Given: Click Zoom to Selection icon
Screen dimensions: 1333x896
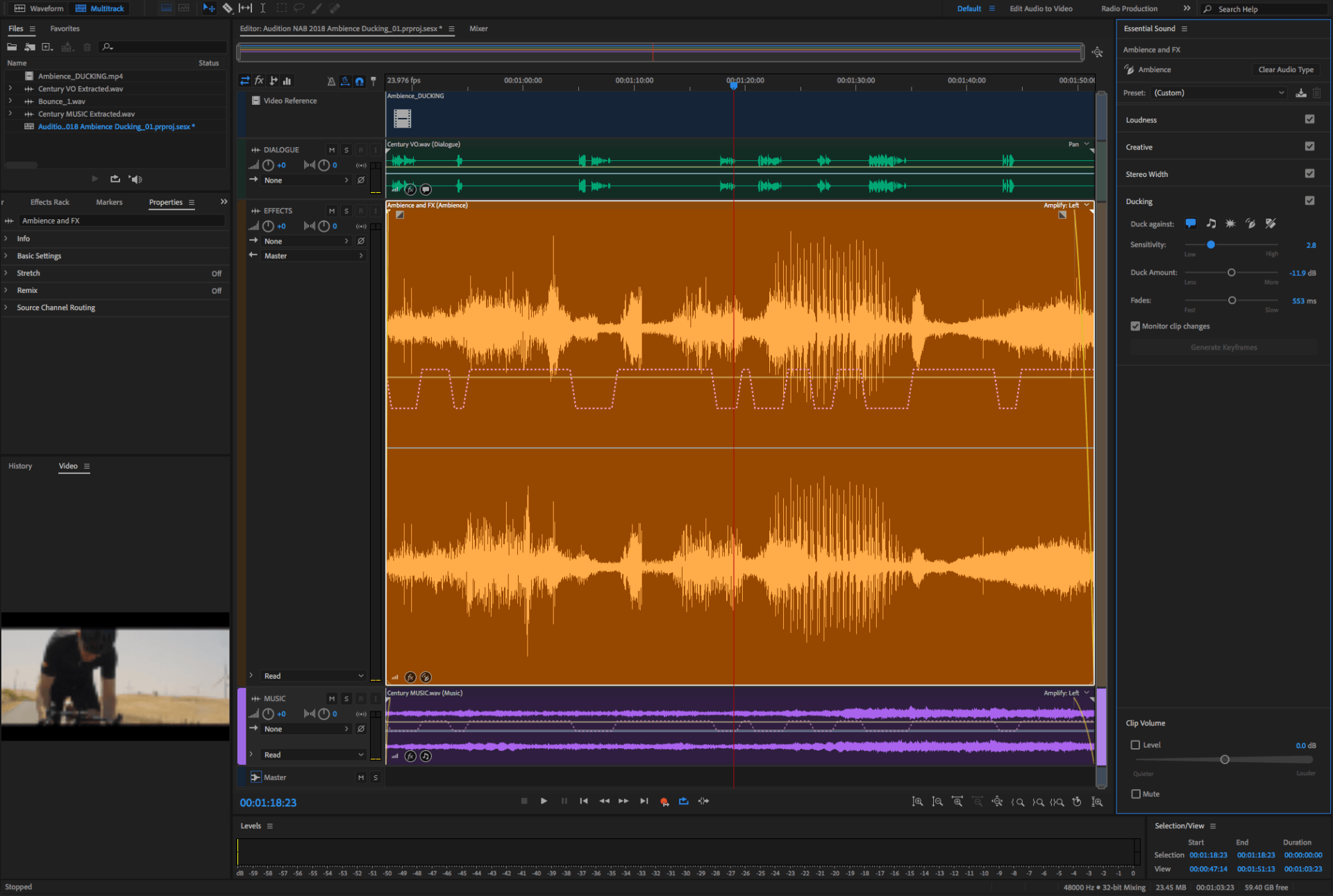Looking at the screenshot, I should click(x=1057, y=802).
